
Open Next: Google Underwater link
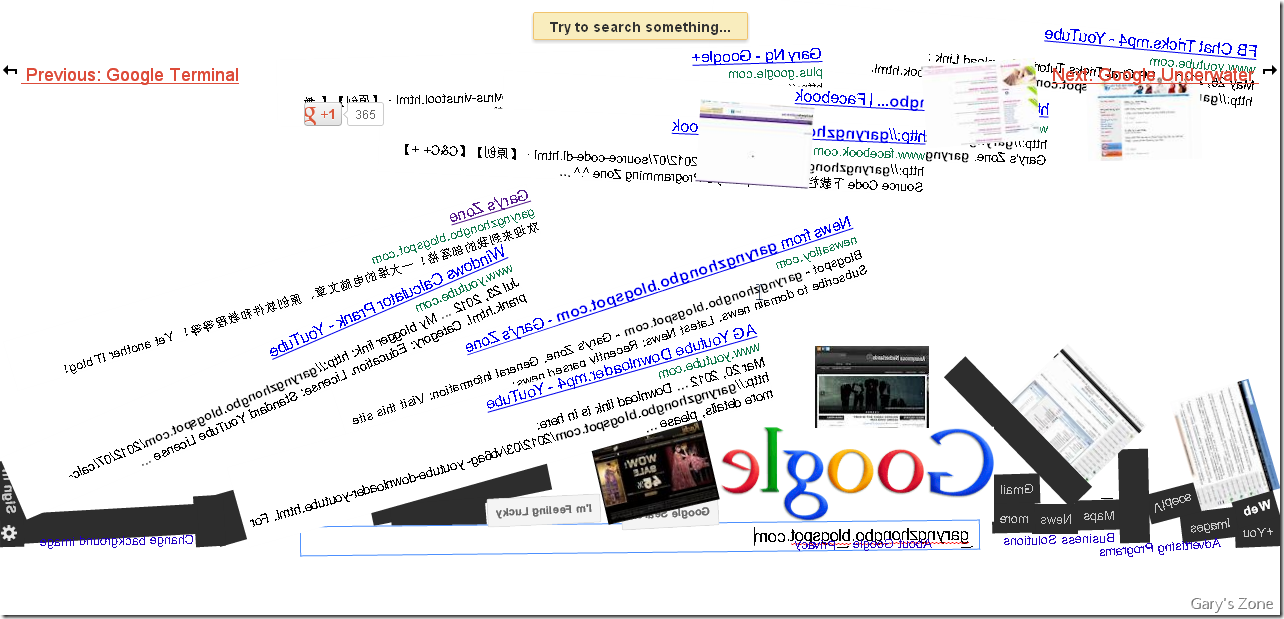1153,75
